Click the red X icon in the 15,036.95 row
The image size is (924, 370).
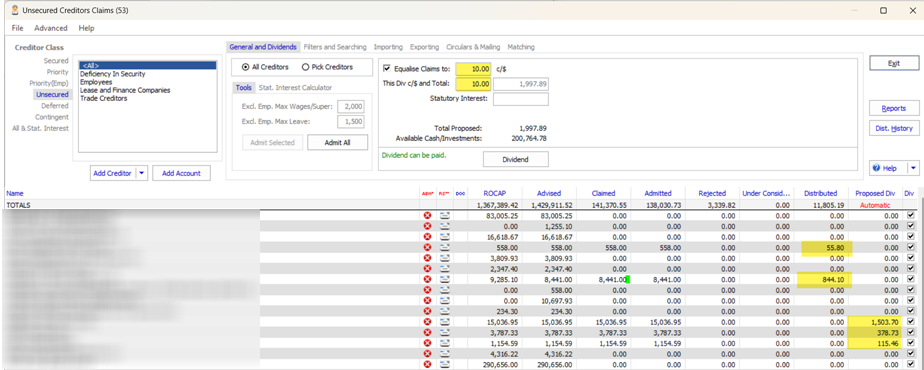(x=428, y=322)
